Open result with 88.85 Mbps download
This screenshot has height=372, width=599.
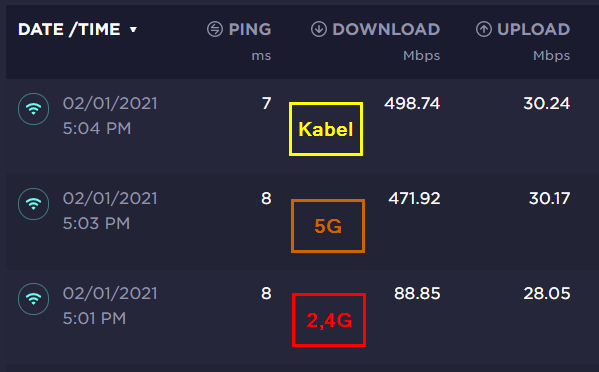click(x=417, y=293)
